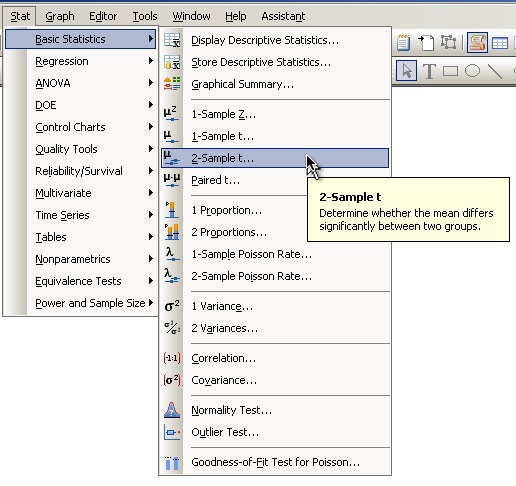Open the Nonparametrics submenu
The height and width of the screenshot is (486, 516).
pyautogui.click(x=80, y=259)
